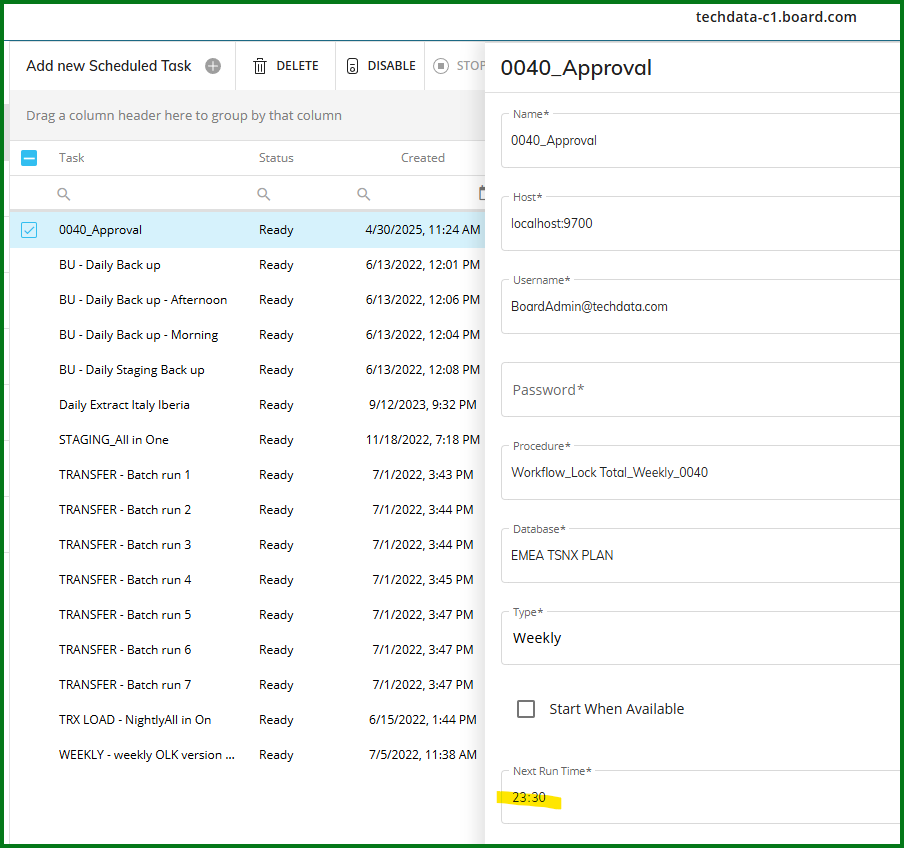Click the created date 9/12/2023, 9:32 PM
The height and width of the screenshot is (848, 904).
(423, 405)
